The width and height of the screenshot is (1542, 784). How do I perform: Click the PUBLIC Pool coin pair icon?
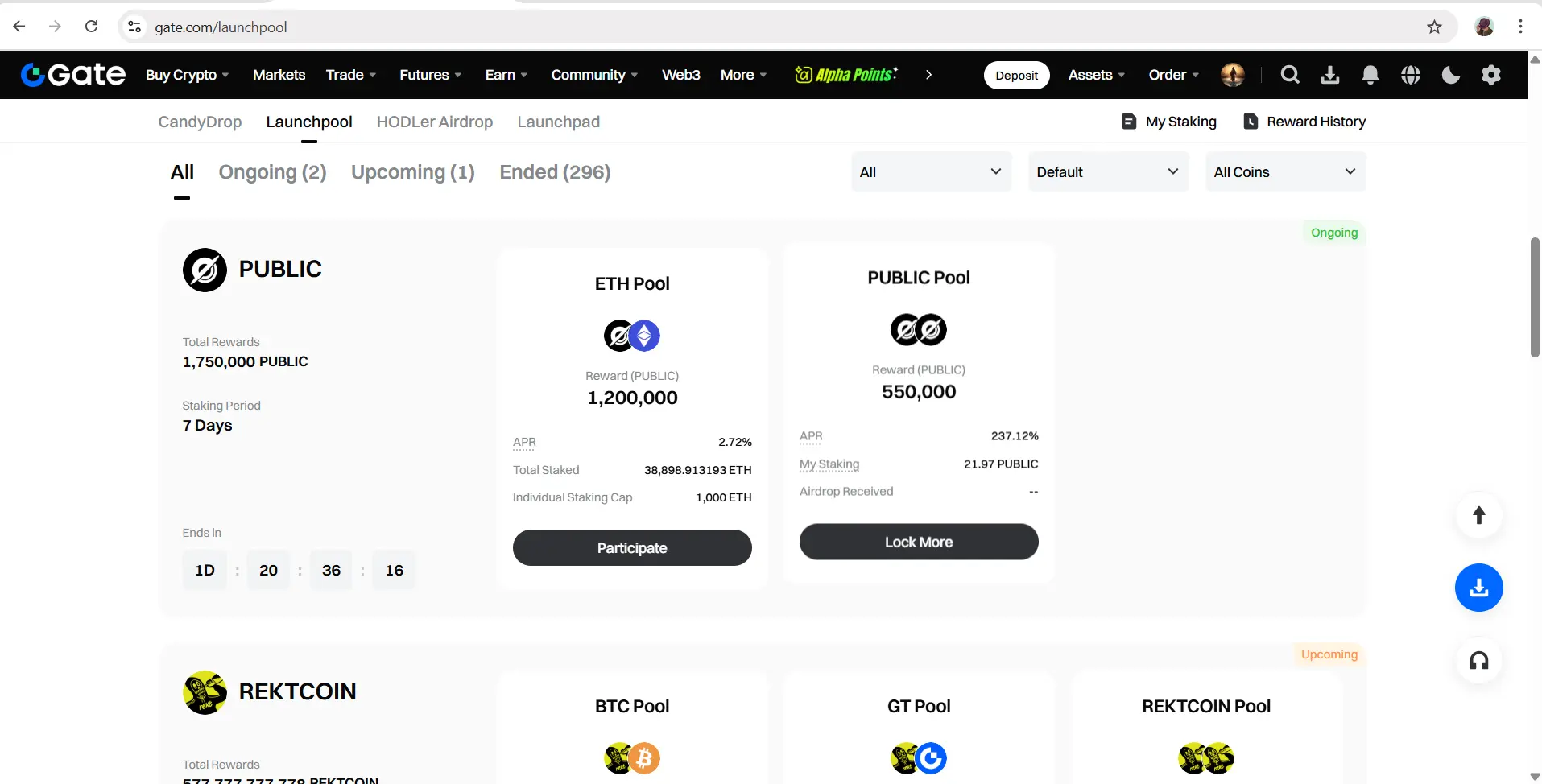tap(919, 329)
